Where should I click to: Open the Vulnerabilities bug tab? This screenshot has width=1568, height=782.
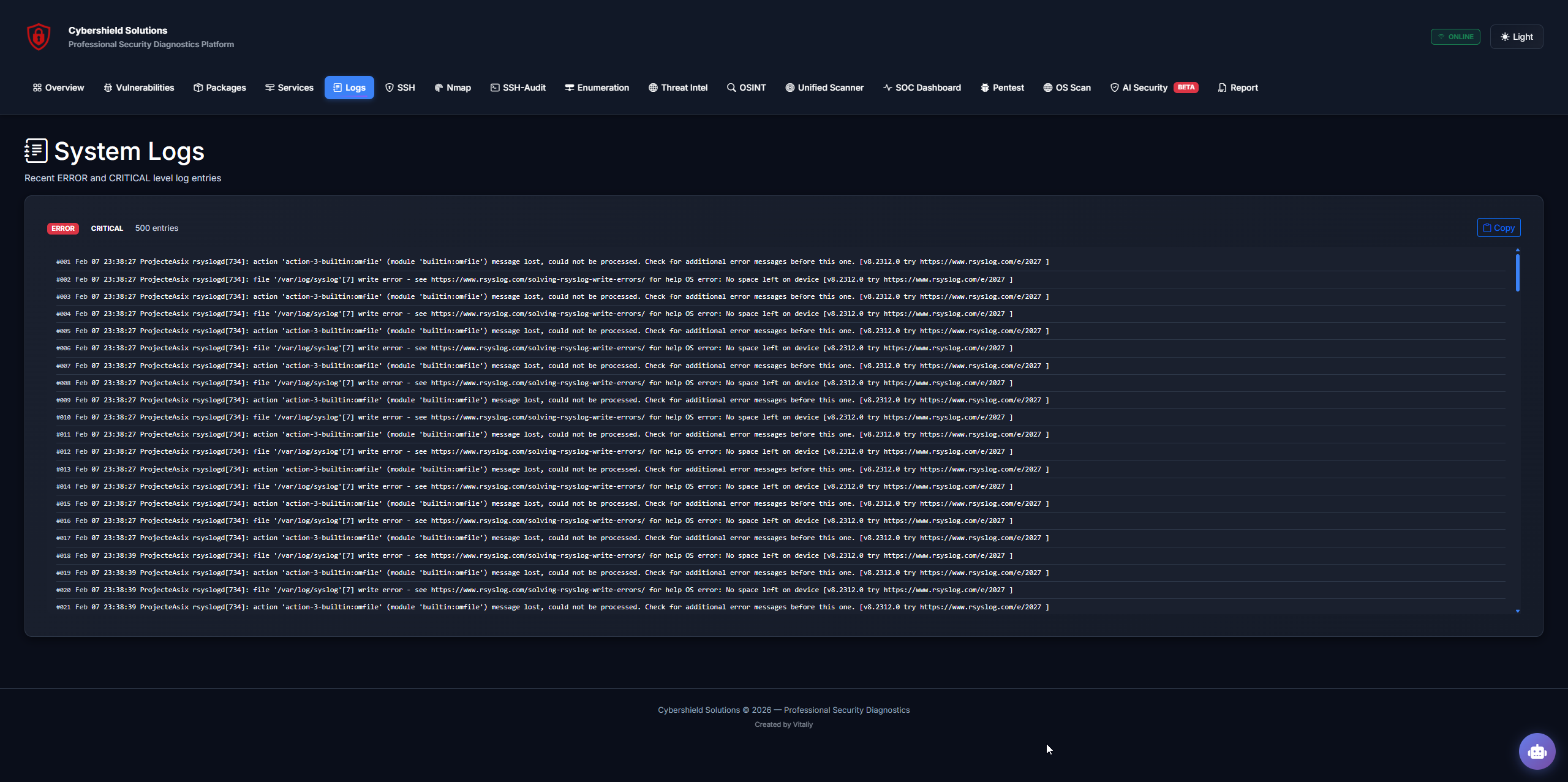138,88
